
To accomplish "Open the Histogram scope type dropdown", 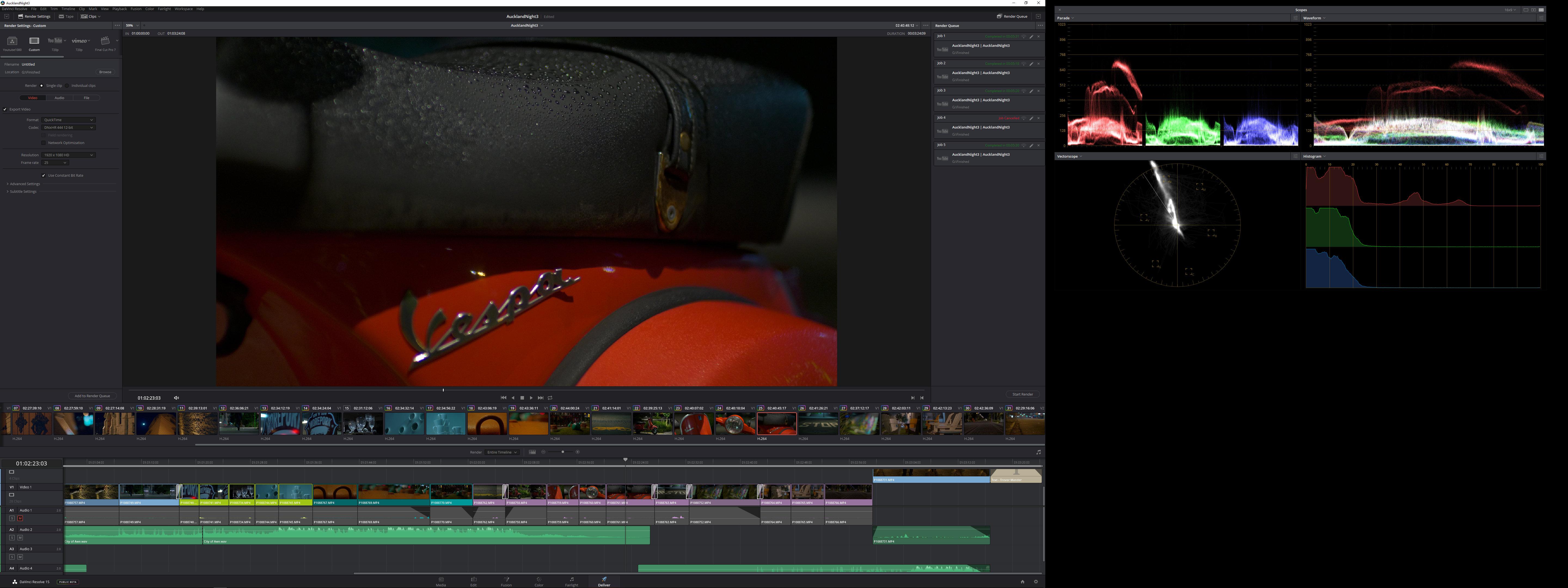I will coord(1314,157).
